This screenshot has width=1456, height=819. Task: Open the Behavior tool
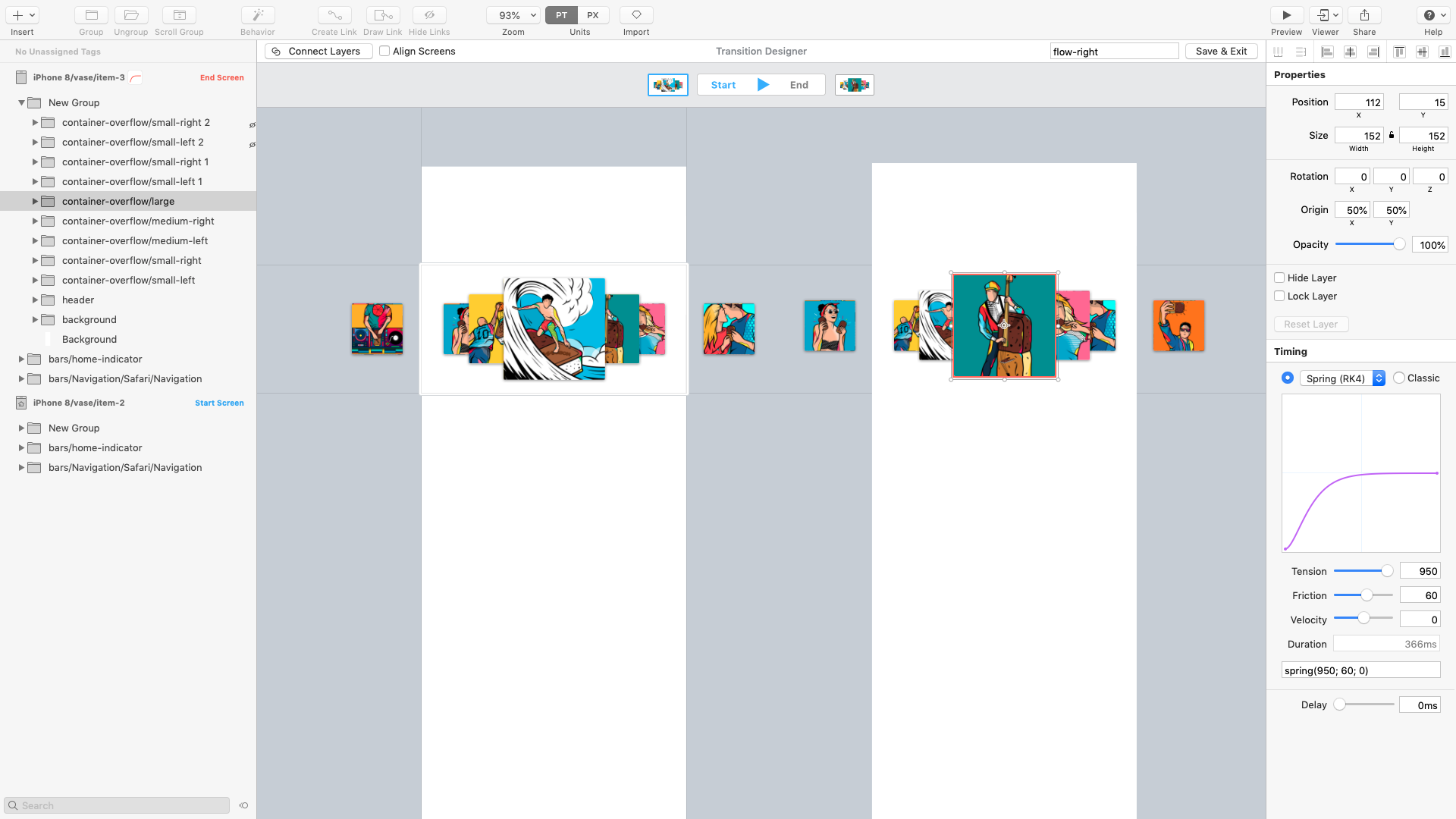pos(258,15)
